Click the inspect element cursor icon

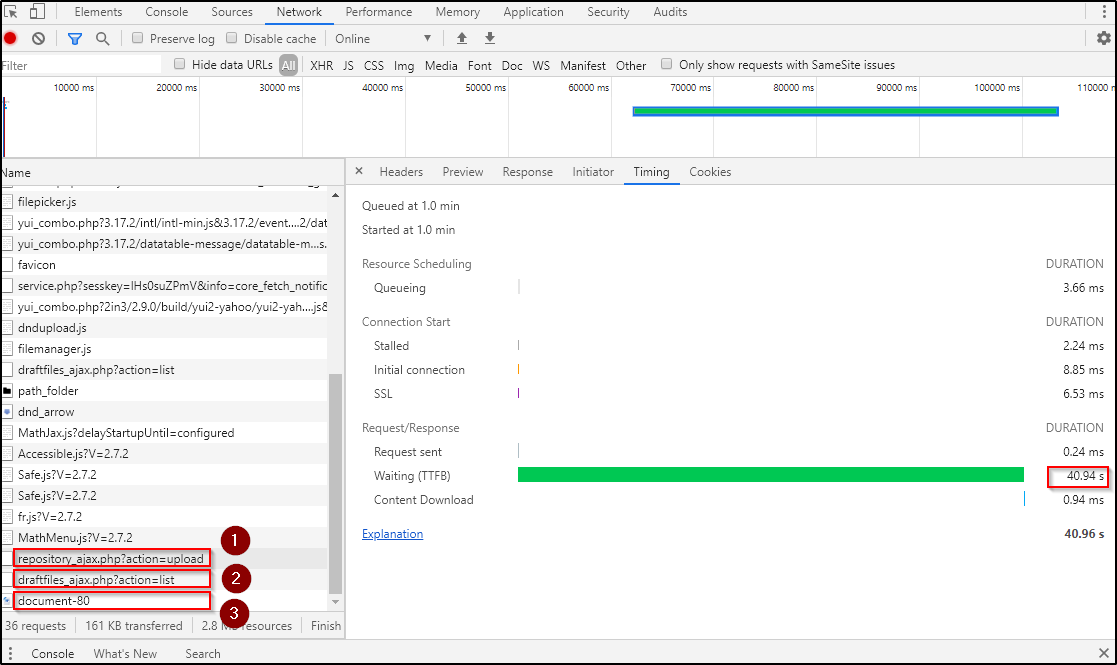[12, 12]
